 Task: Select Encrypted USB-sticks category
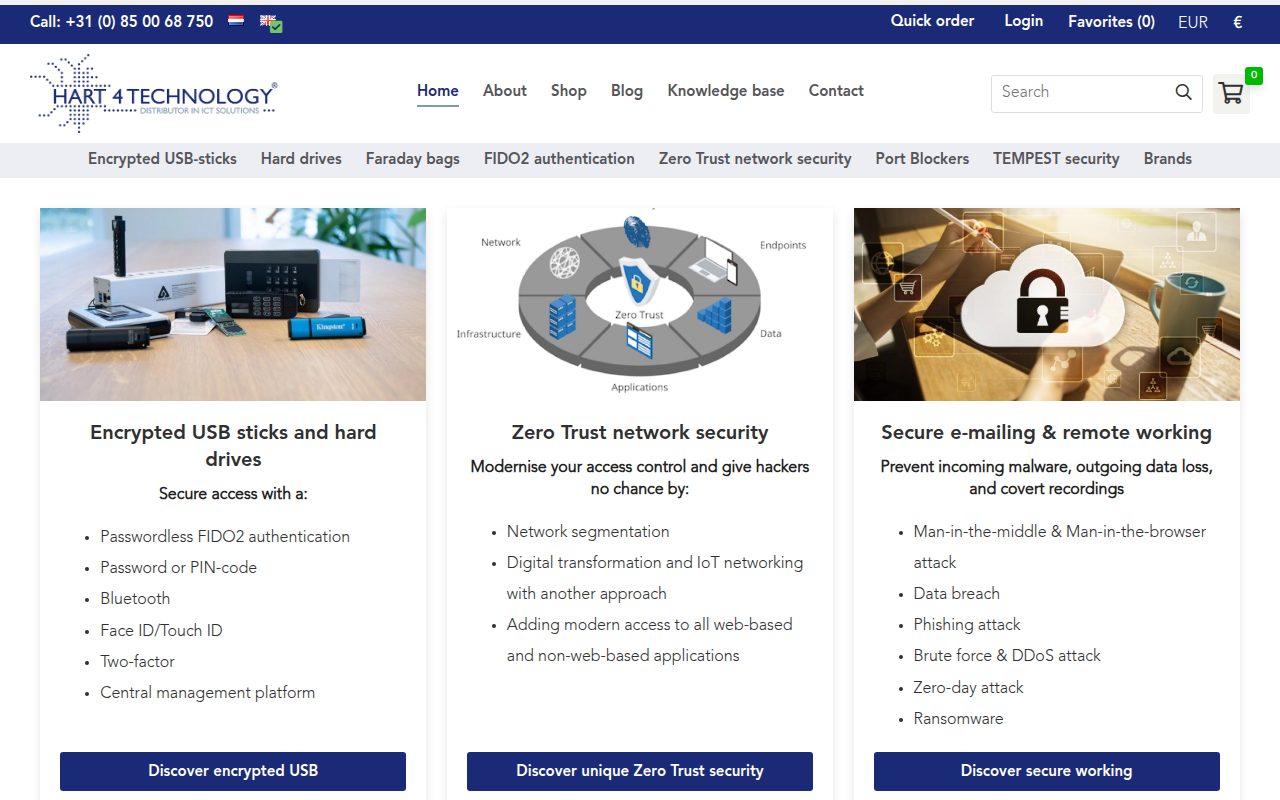[x=162, y=159]
